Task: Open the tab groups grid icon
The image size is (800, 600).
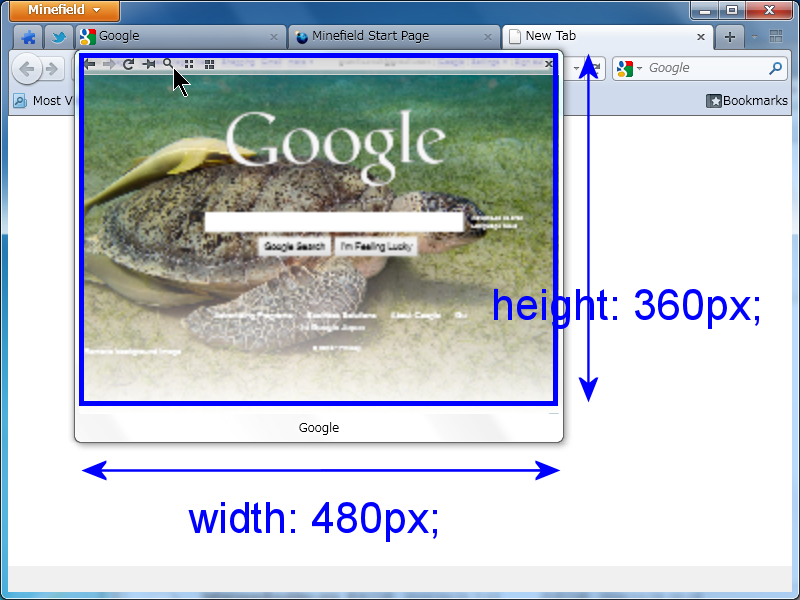Action: [x=776, y=36]
